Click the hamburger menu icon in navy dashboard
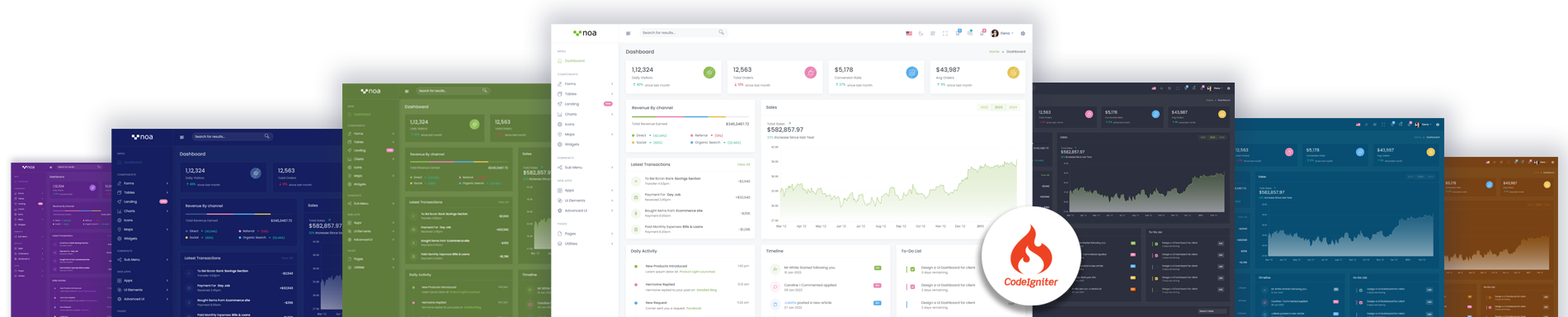This screenshot has height=317, width=1568. (x=182, y=137)
